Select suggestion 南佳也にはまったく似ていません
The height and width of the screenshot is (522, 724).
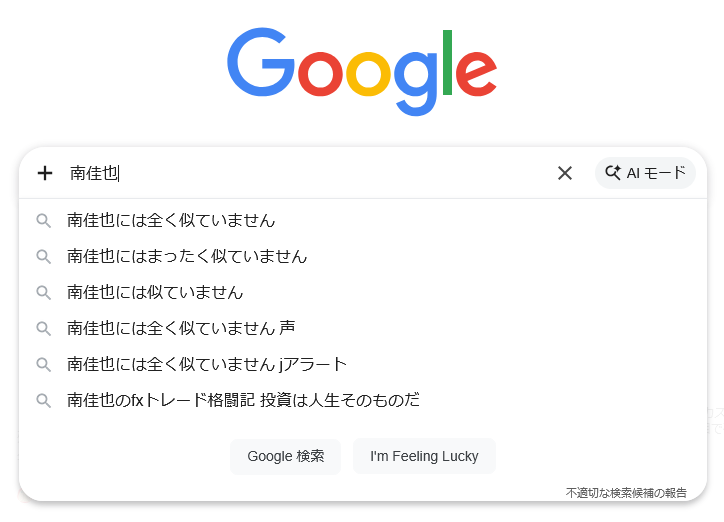[x=187, y=257]
